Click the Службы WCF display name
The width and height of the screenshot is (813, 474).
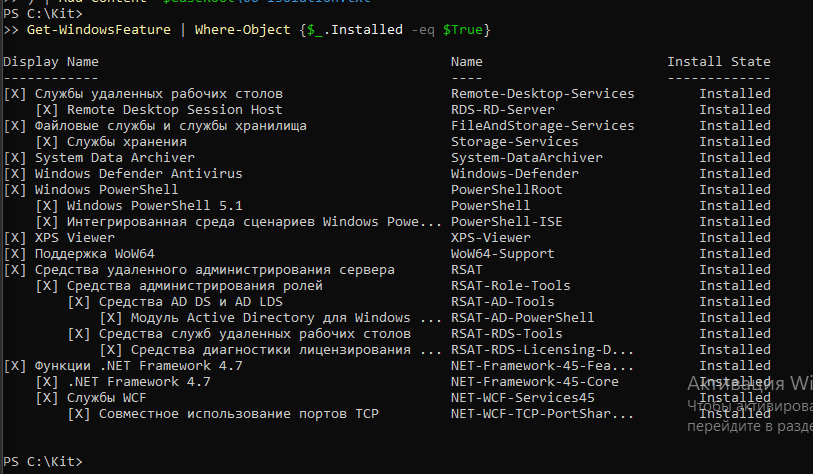click(x=106, y=398)
